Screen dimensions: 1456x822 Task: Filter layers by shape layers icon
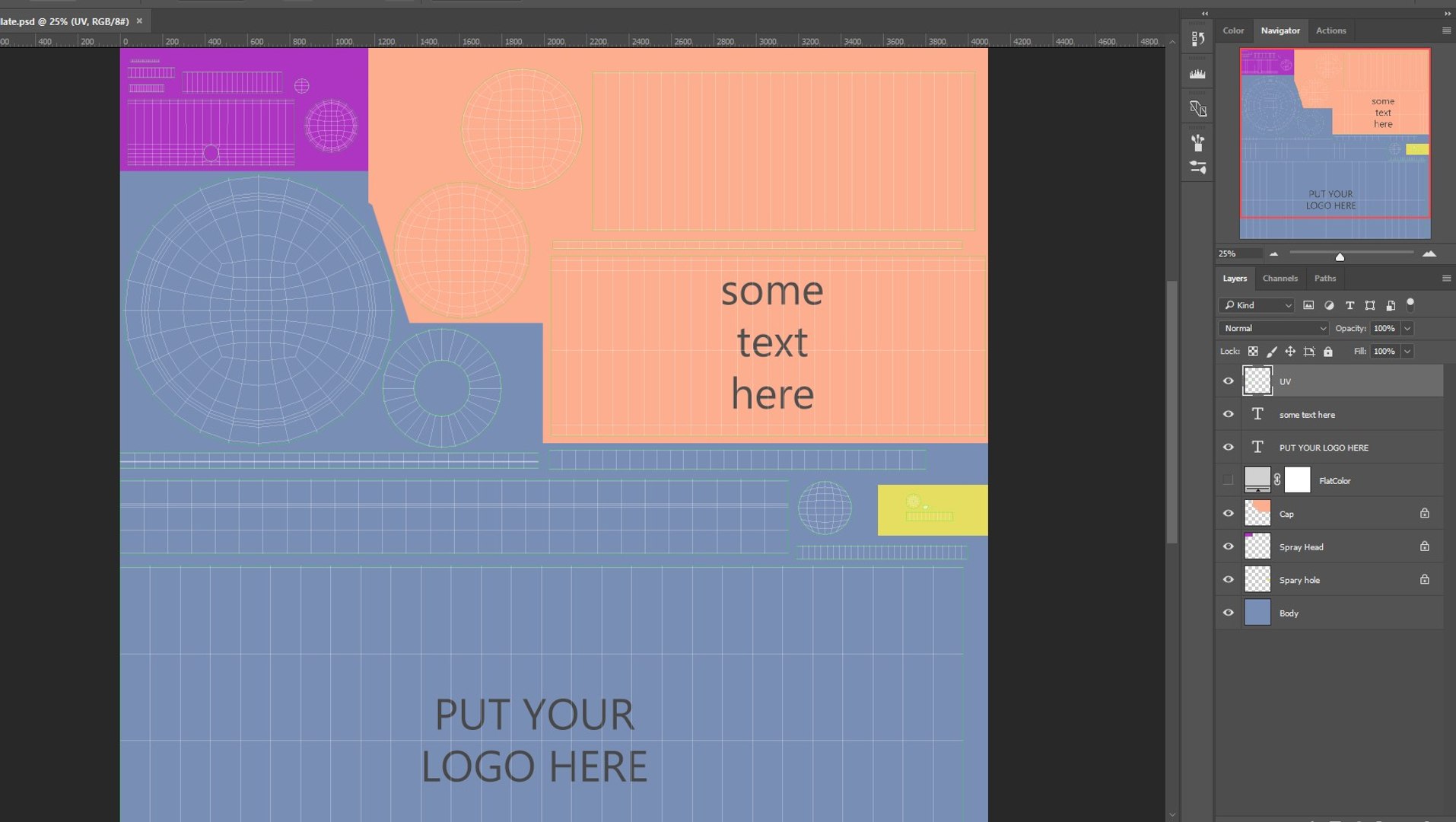[x=1370, y=305]
